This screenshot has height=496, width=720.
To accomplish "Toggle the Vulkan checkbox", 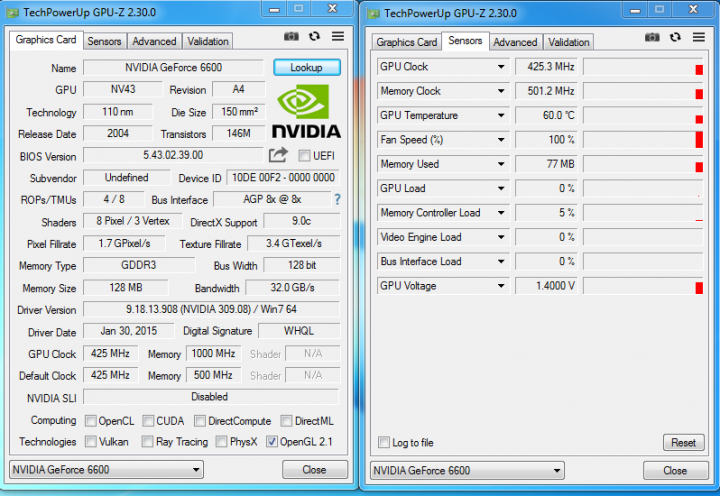I will 91,441.
